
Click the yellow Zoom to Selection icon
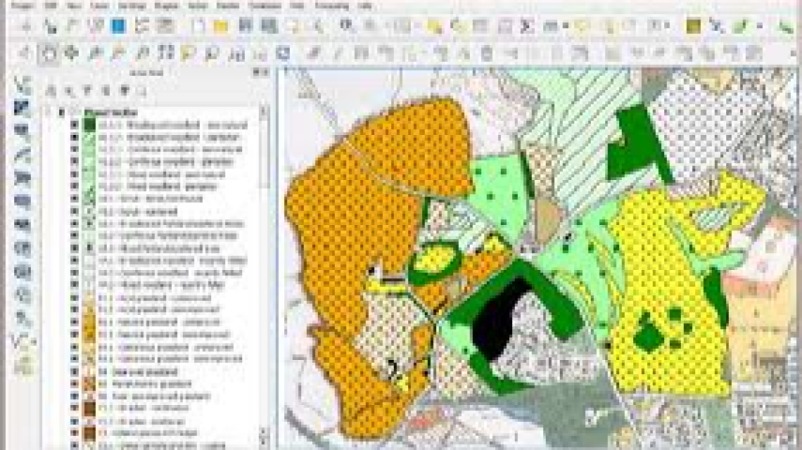pyautogui.click(x=188, y=53)
